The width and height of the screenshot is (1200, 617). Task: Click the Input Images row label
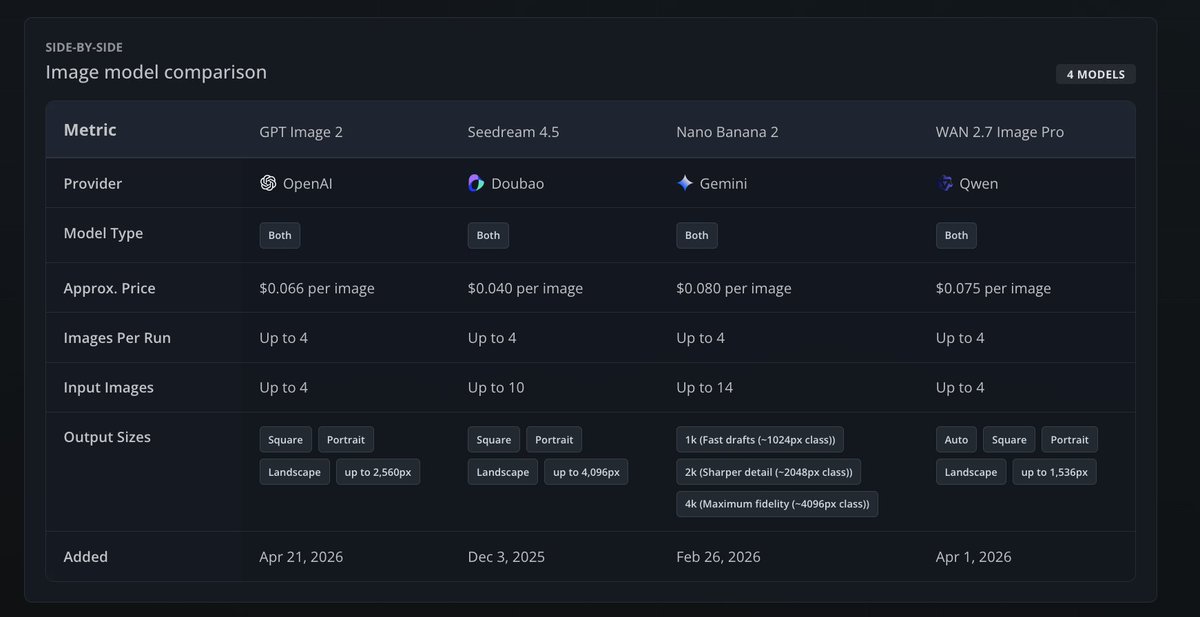click(x=109, y=387)
